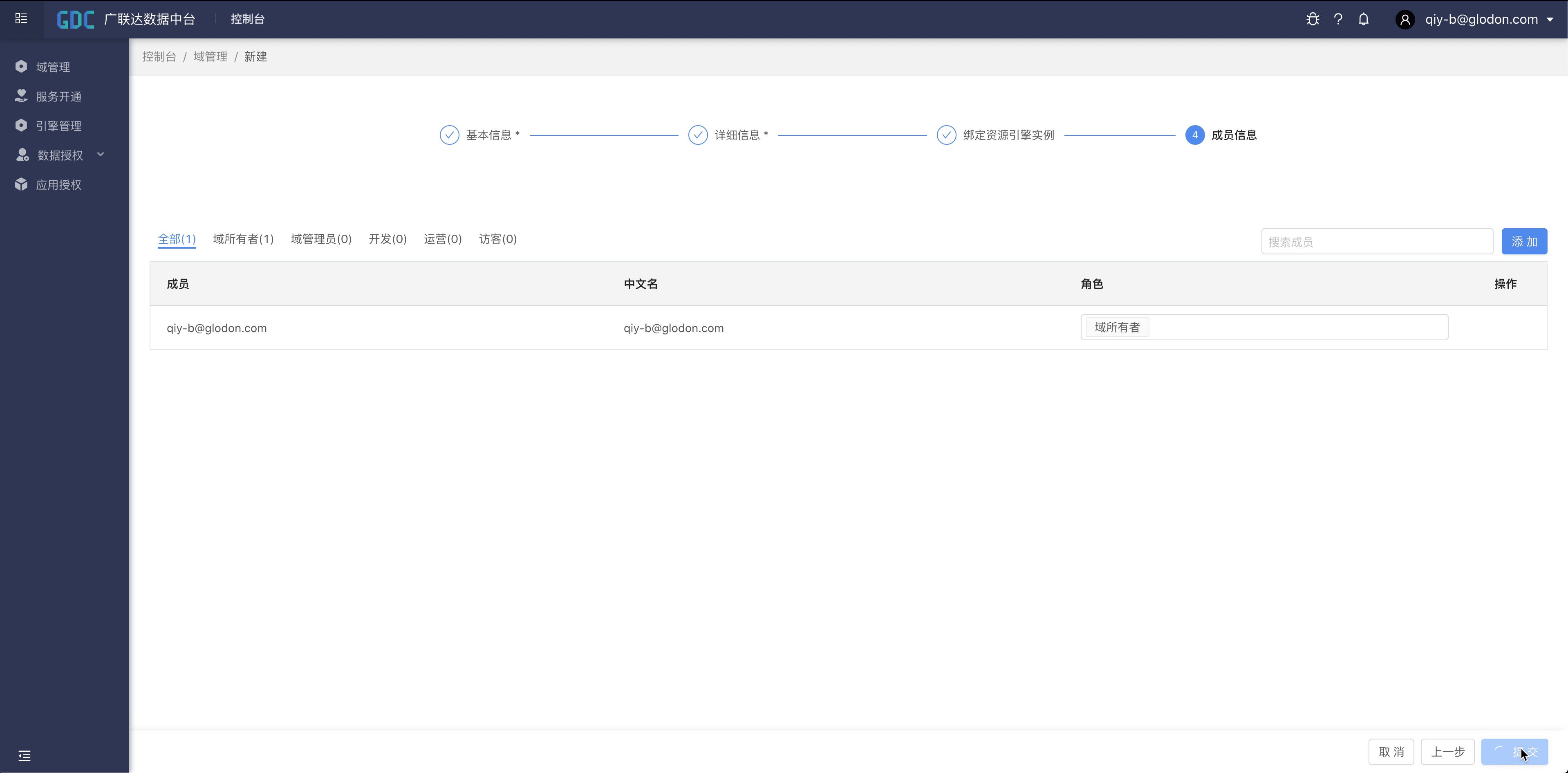The height and width of the screenshot is (773, 1568).
Task: Collapse sidebar with bottom-left icon
Action: point(25,756)
